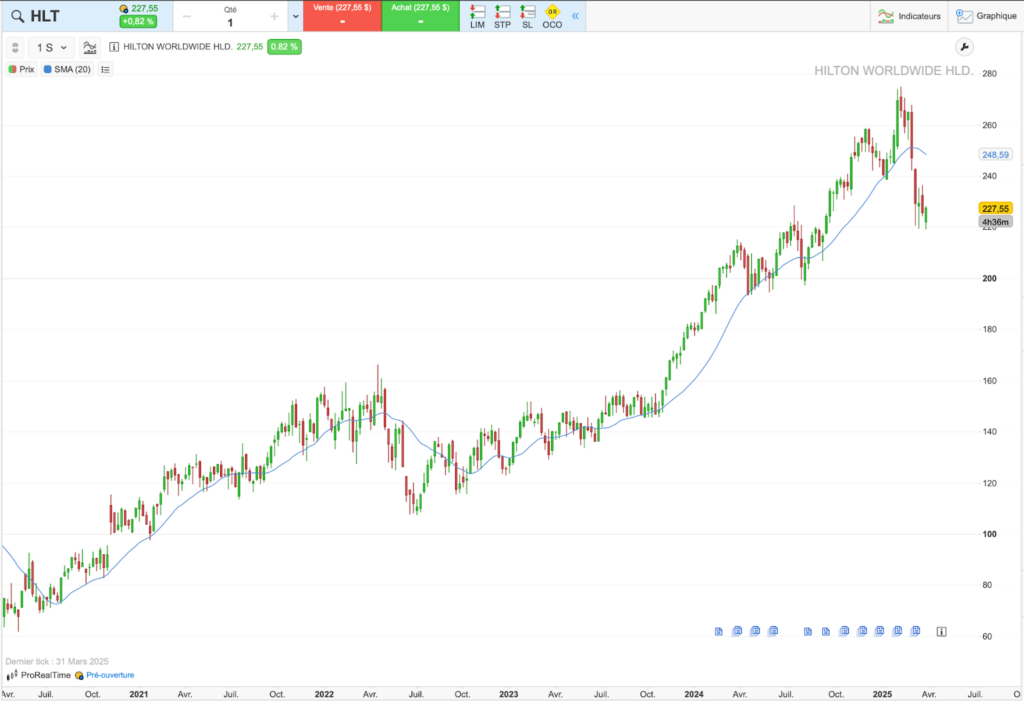This screenshot has height=701, width=1024.
Task: Click the green 0.82 % badge in chart header
Action: [284, 47]
